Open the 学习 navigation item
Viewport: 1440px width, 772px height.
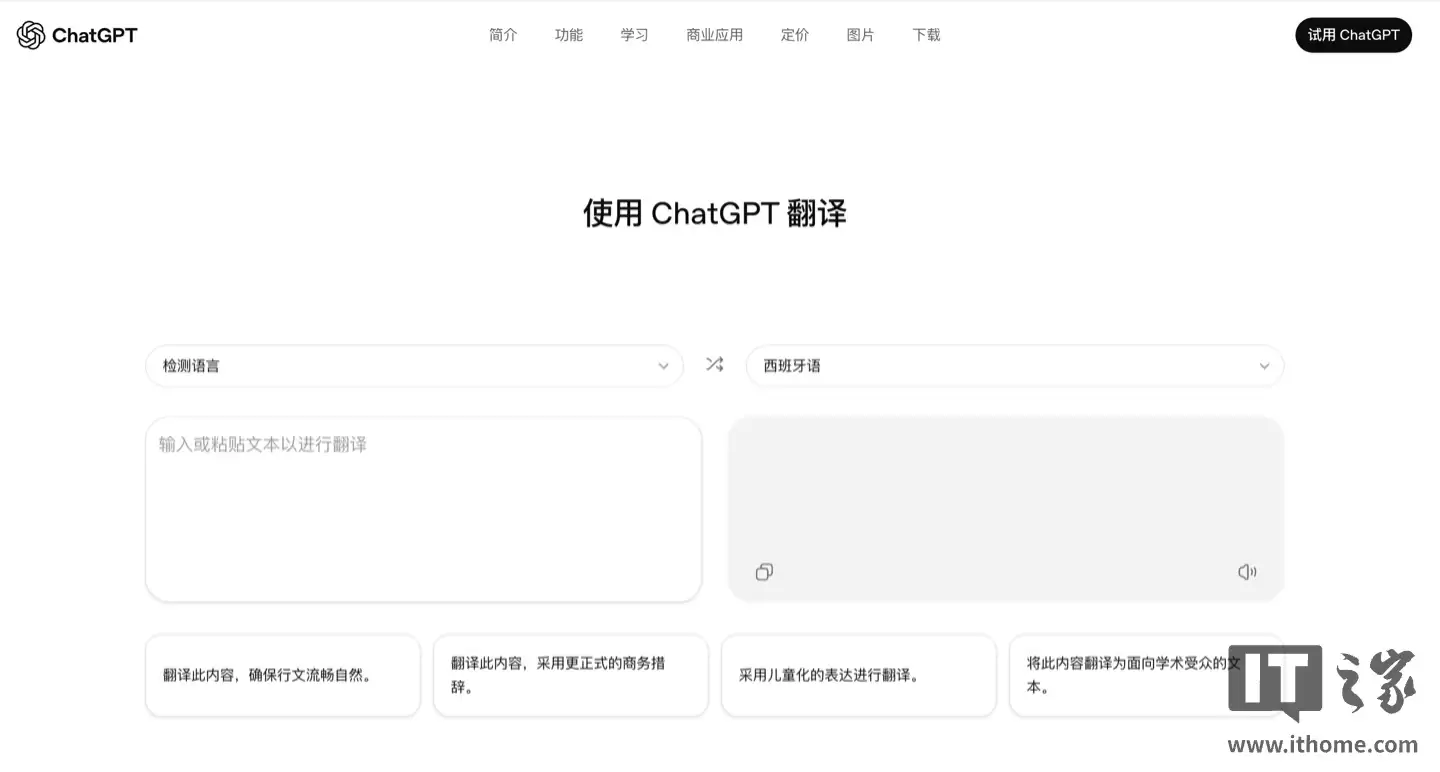pos(633,34)
